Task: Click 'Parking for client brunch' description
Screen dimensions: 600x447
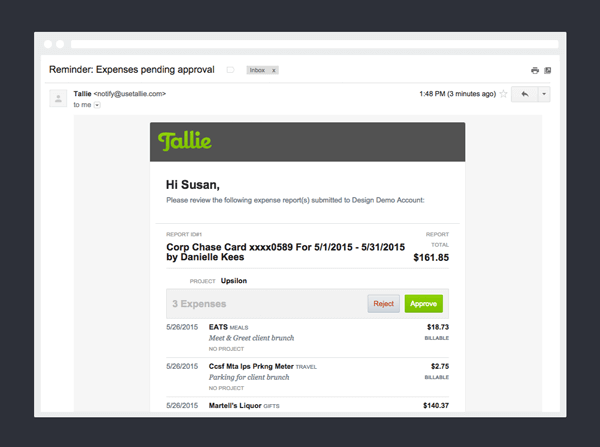Action: 249,377
